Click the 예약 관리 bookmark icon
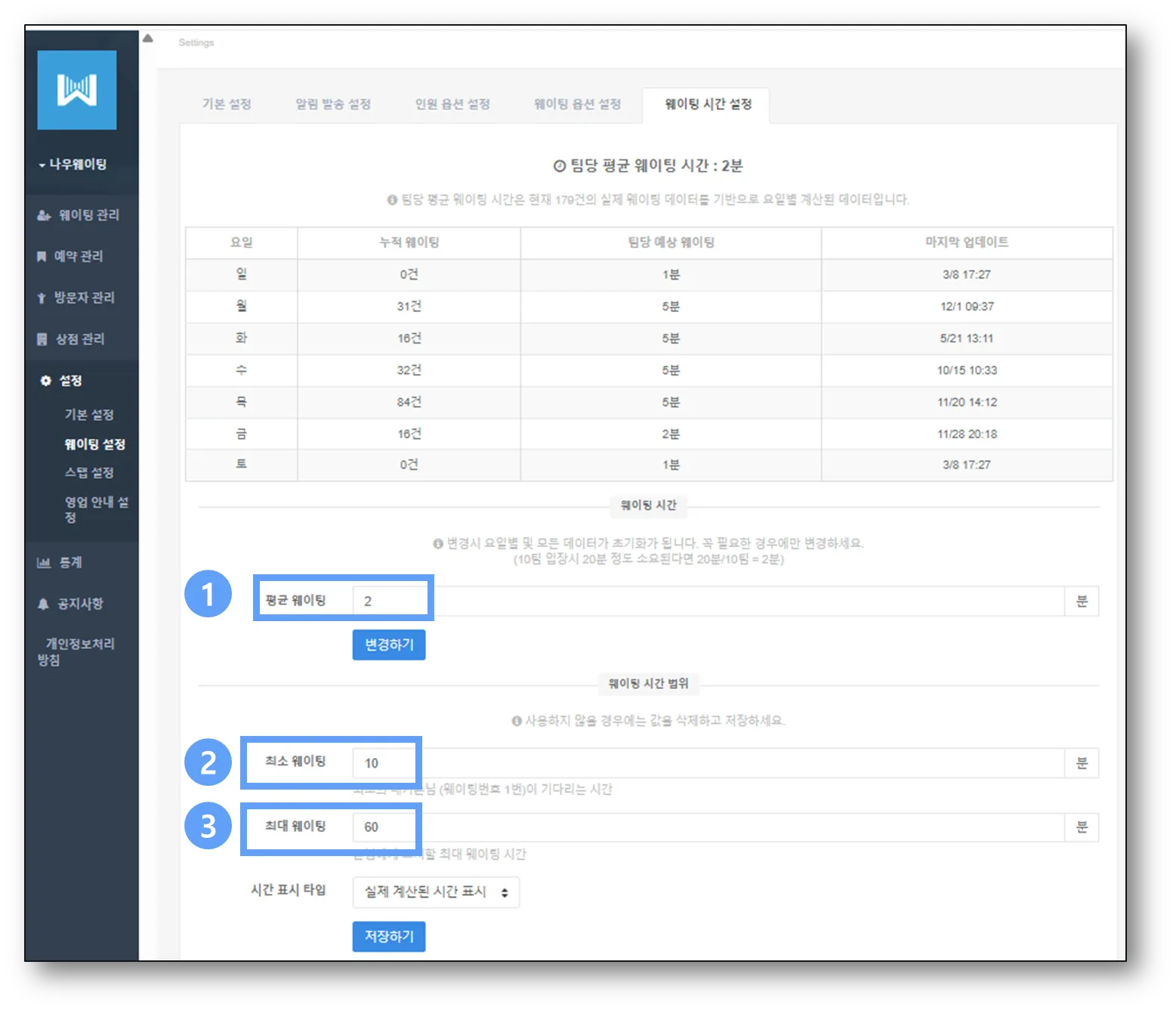 click(x=42, y=257)
